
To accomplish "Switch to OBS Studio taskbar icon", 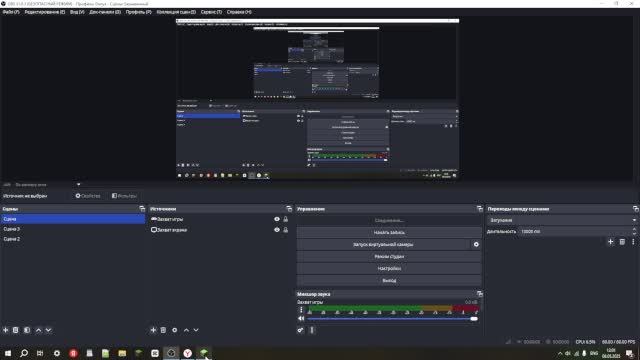I will click(171, 353).
